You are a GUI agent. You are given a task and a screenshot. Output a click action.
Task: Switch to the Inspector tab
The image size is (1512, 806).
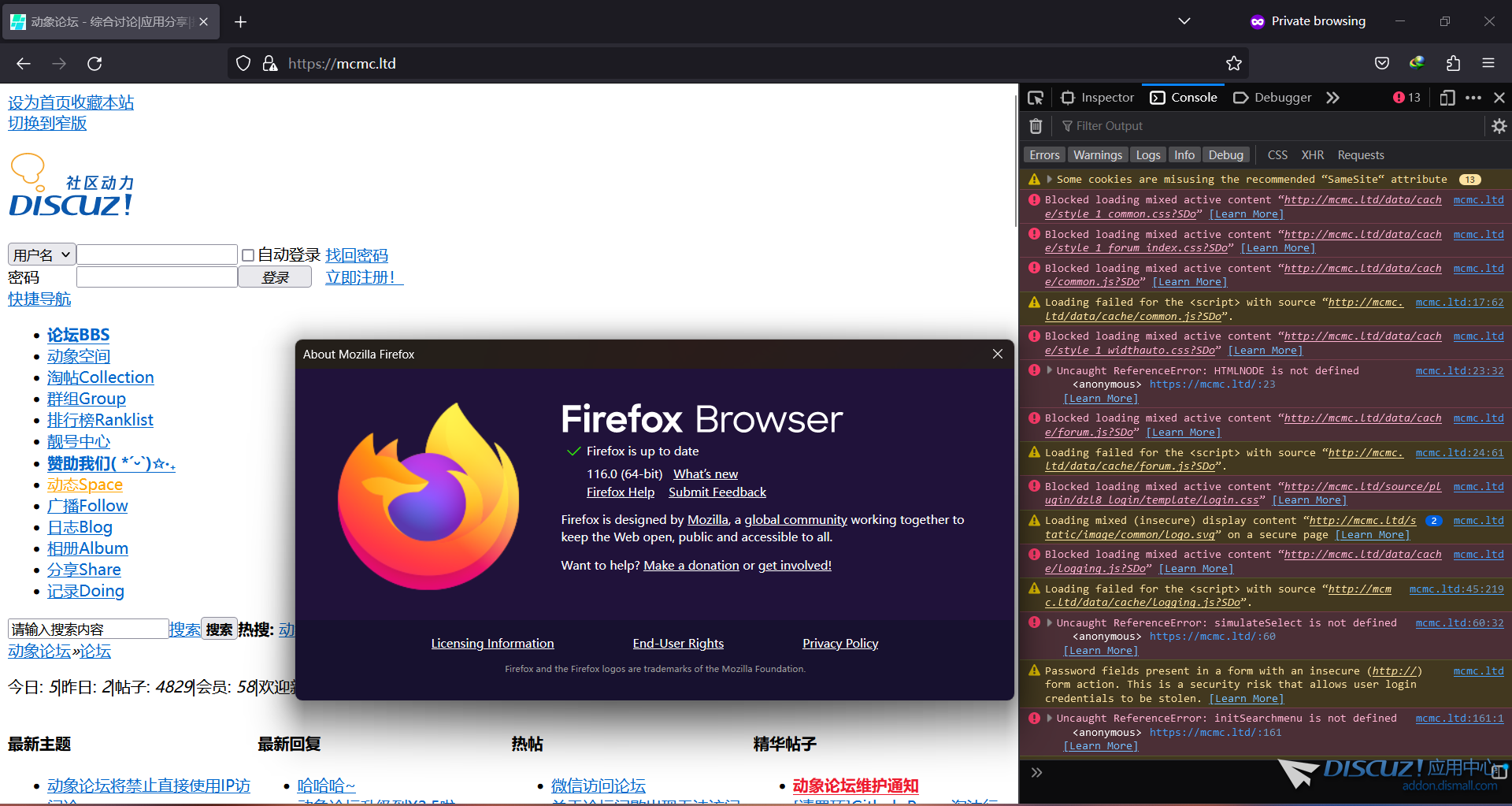pos(1098,98)
